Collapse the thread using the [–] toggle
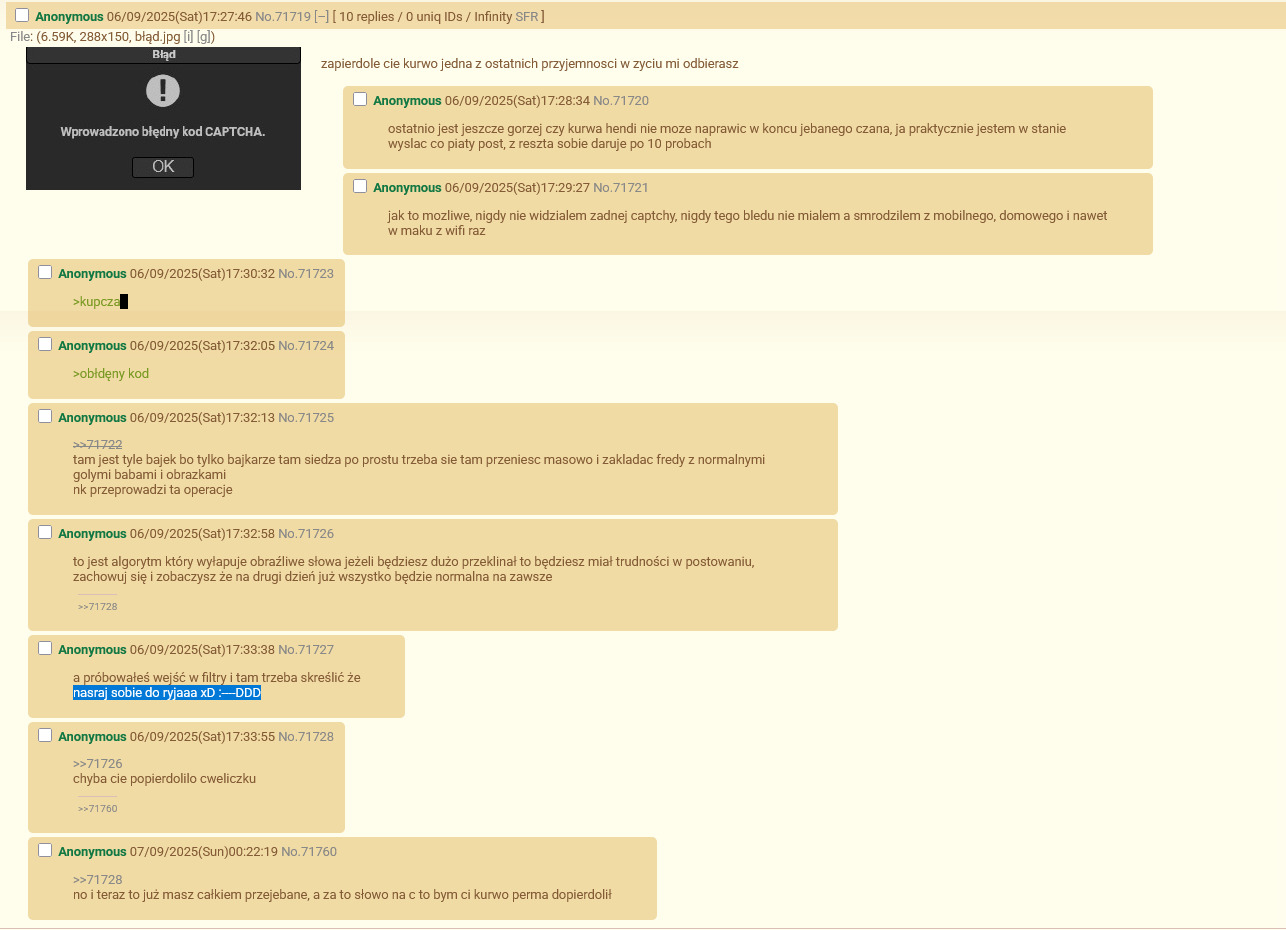The width and height of the screenshot is (1286, 930). (321, 17)
